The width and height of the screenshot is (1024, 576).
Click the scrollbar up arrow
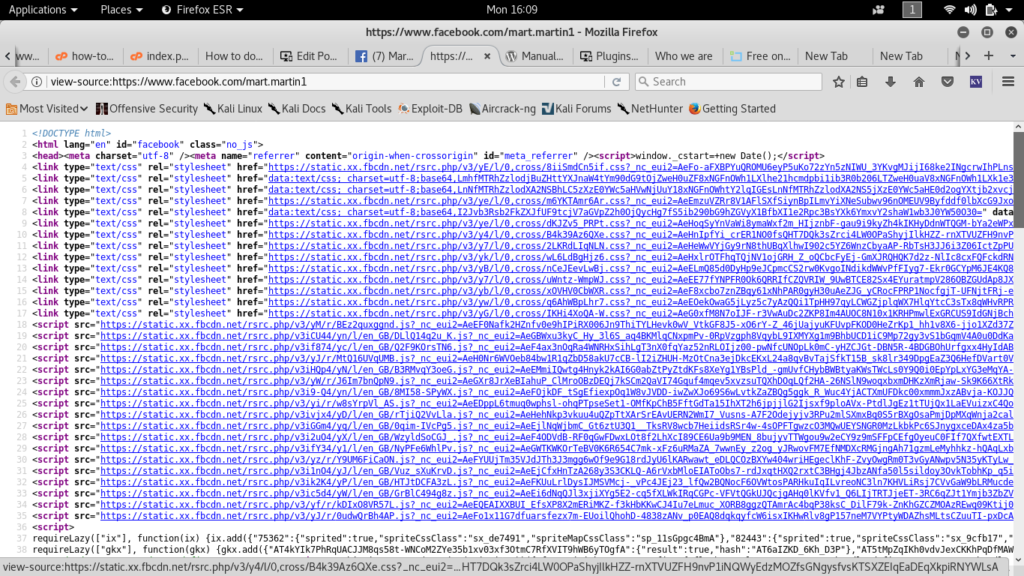coord(1018,127)
